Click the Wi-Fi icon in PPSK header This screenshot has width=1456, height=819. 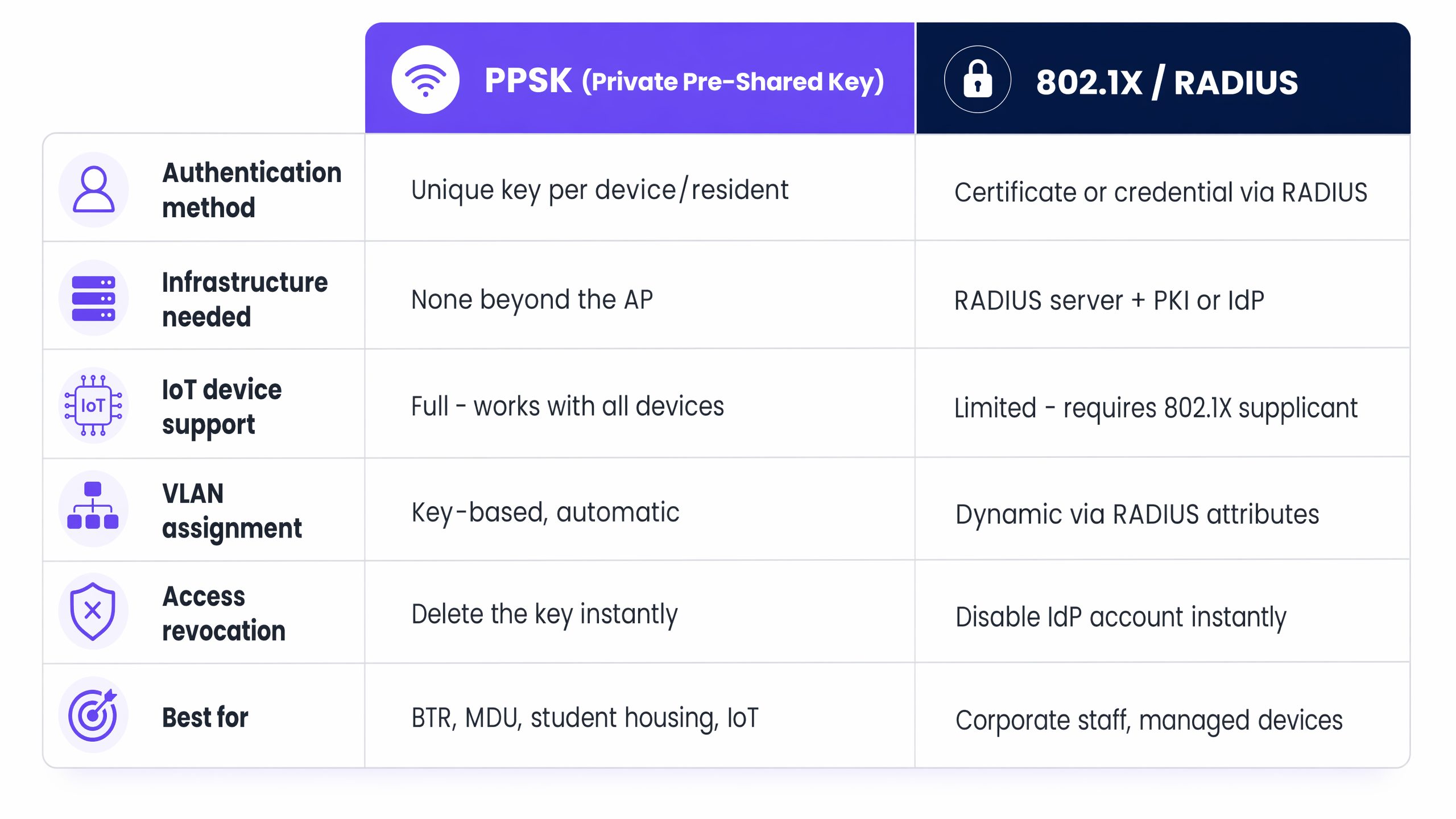pos(425,80)
